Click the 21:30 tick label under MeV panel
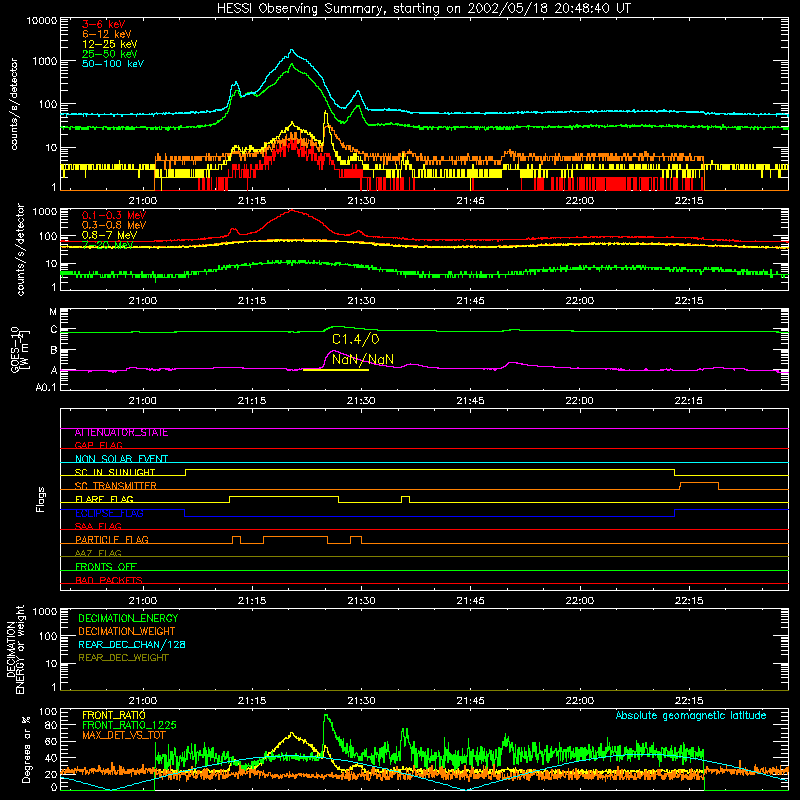Viewport: 800px width, 800px height. [361, 301]
